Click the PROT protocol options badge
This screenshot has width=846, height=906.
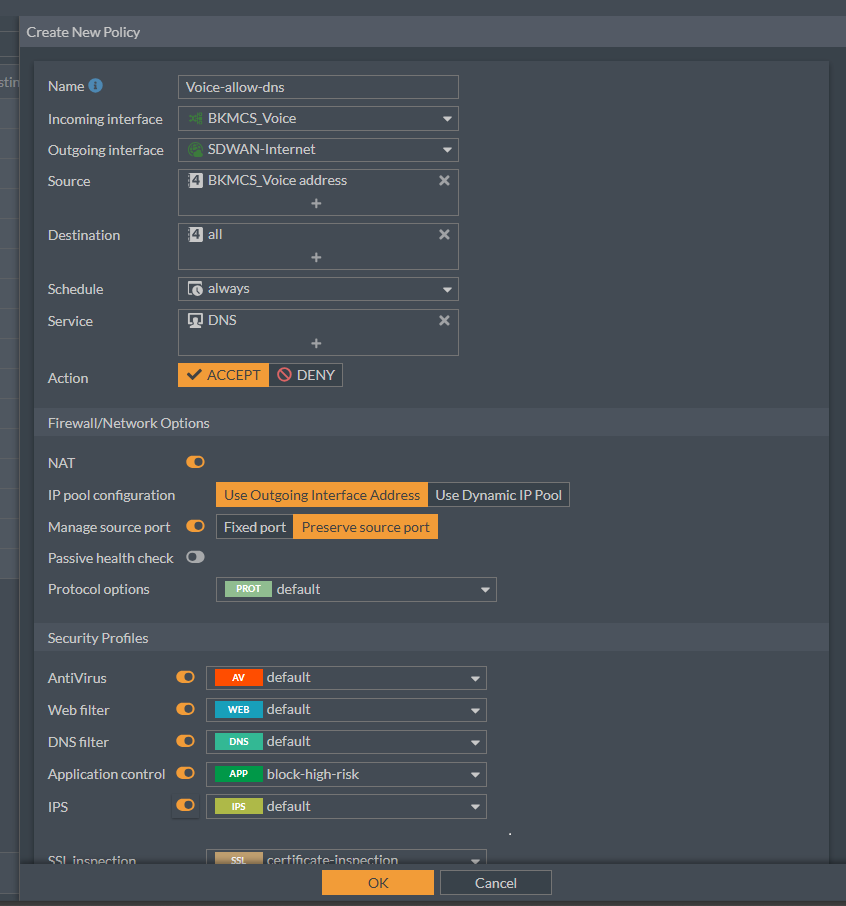tap(248, 589)
